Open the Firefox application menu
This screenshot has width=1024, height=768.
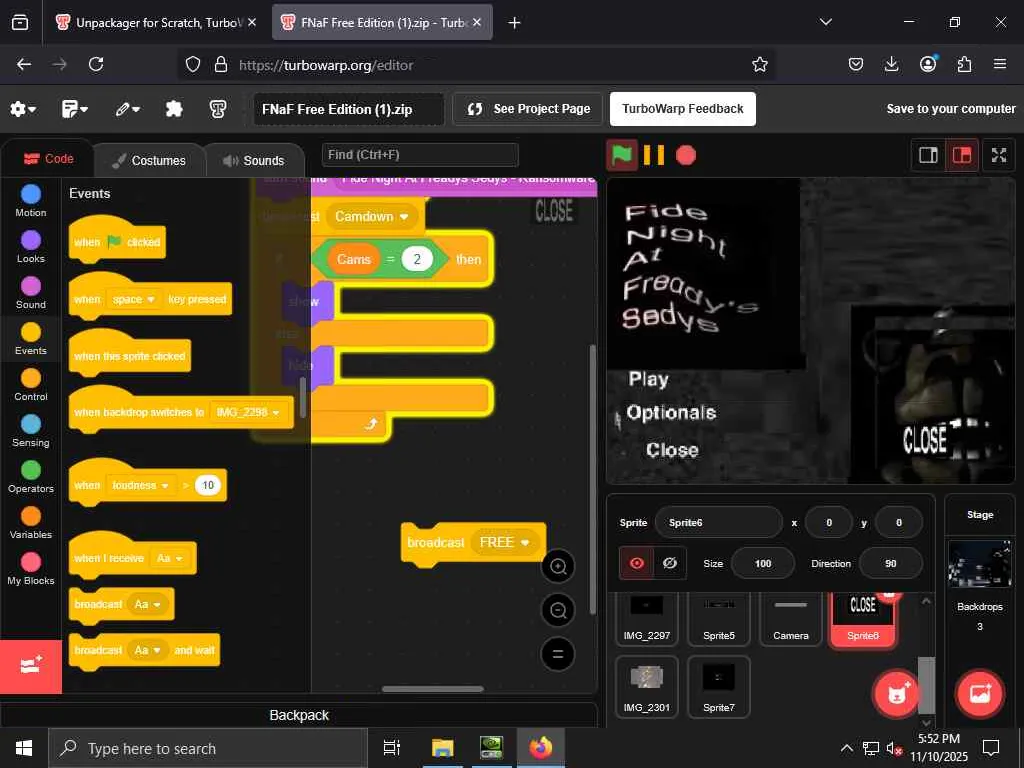point(1000,64)
